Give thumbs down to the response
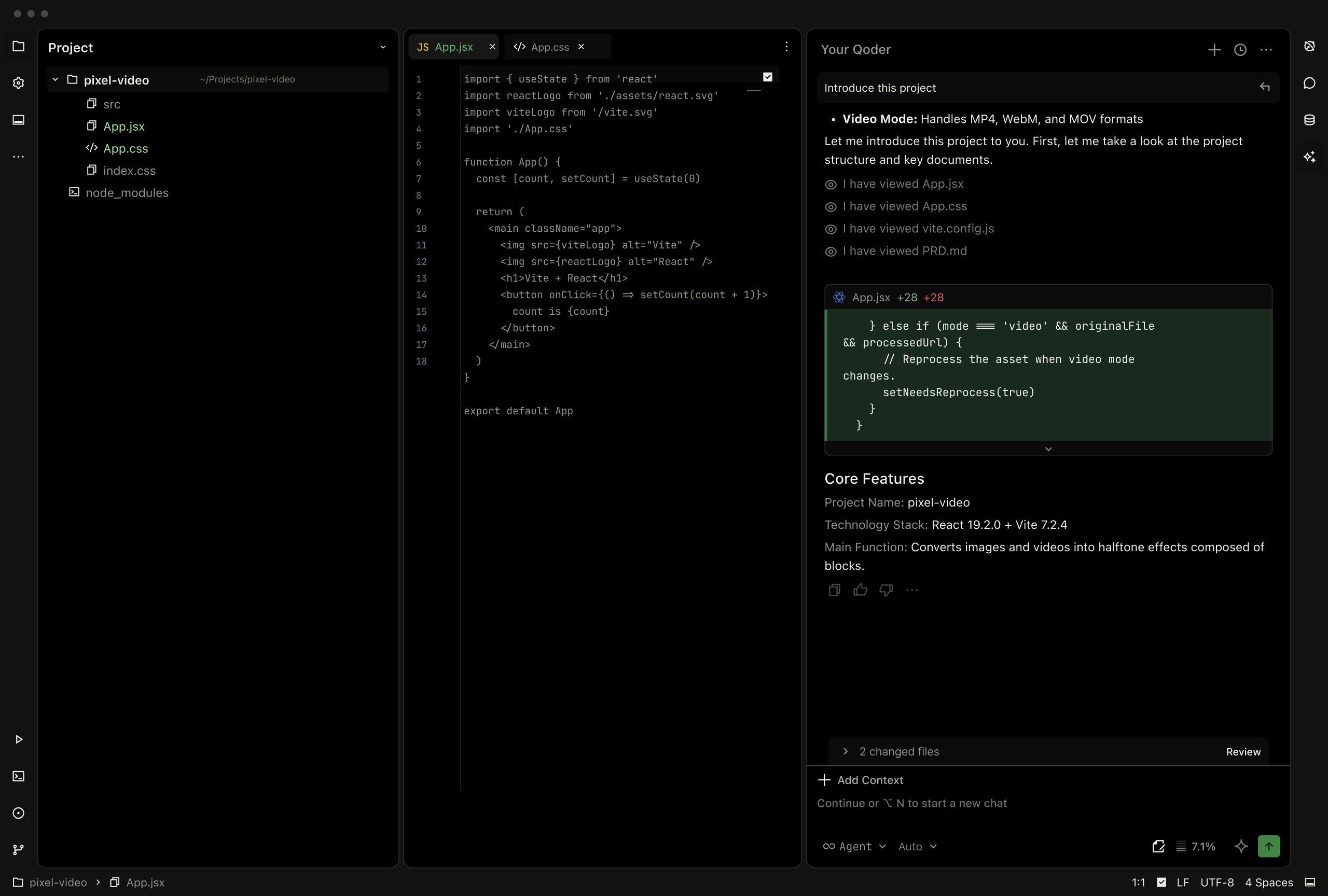This screenshot has height=896, width=1328. coord(887,590)
